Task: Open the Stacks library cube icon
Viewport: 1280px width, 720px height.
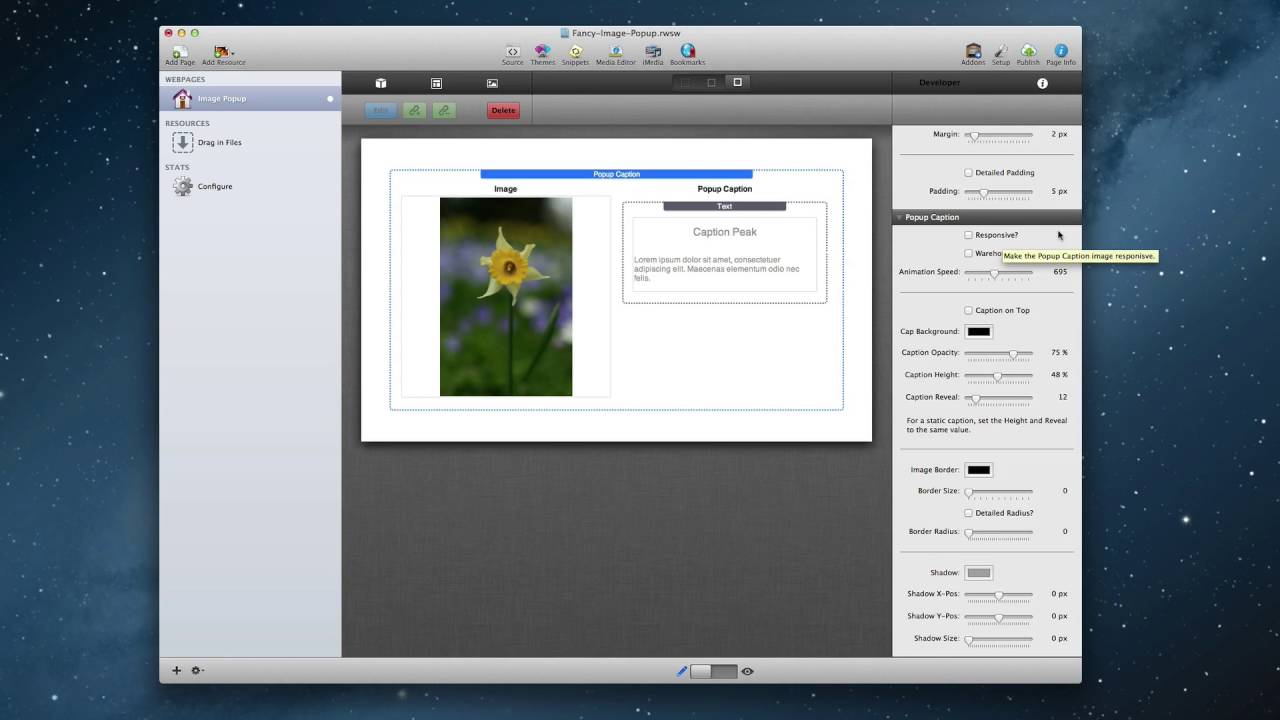Action: pos(381,83)
